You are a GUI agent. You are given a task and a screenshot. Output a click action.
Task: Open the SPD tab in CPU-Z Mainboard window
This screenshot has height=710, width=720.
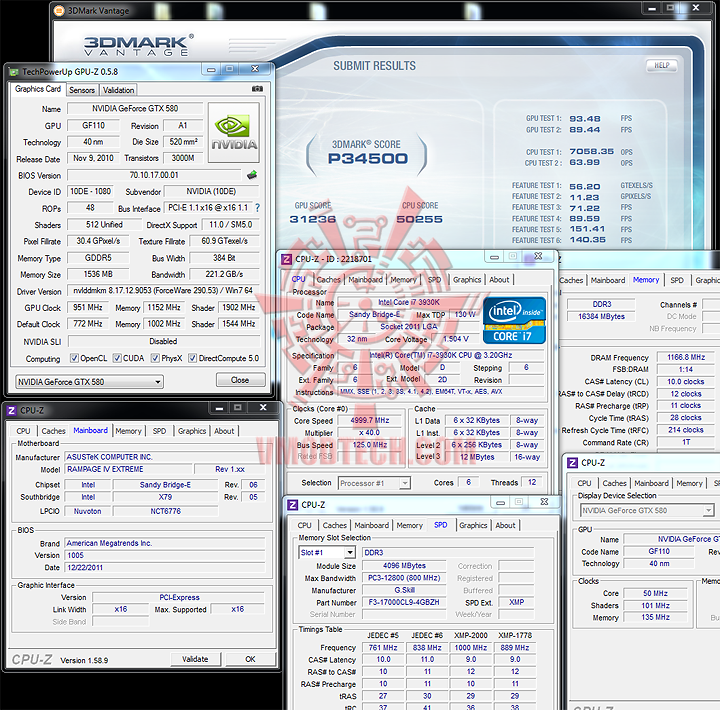coord(159,431)
